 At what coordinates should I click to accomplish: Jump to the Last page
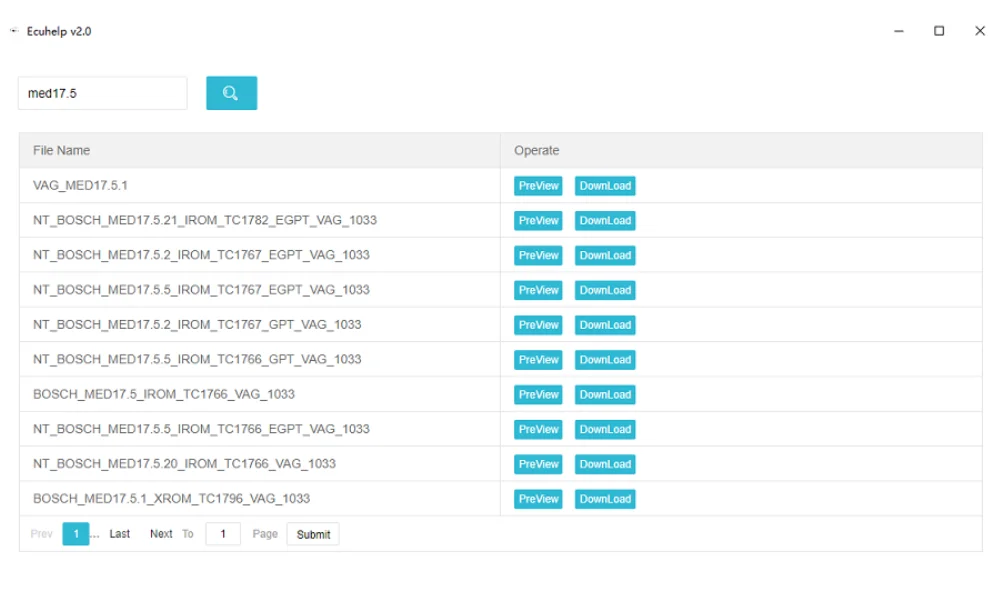tap(119, 534)
